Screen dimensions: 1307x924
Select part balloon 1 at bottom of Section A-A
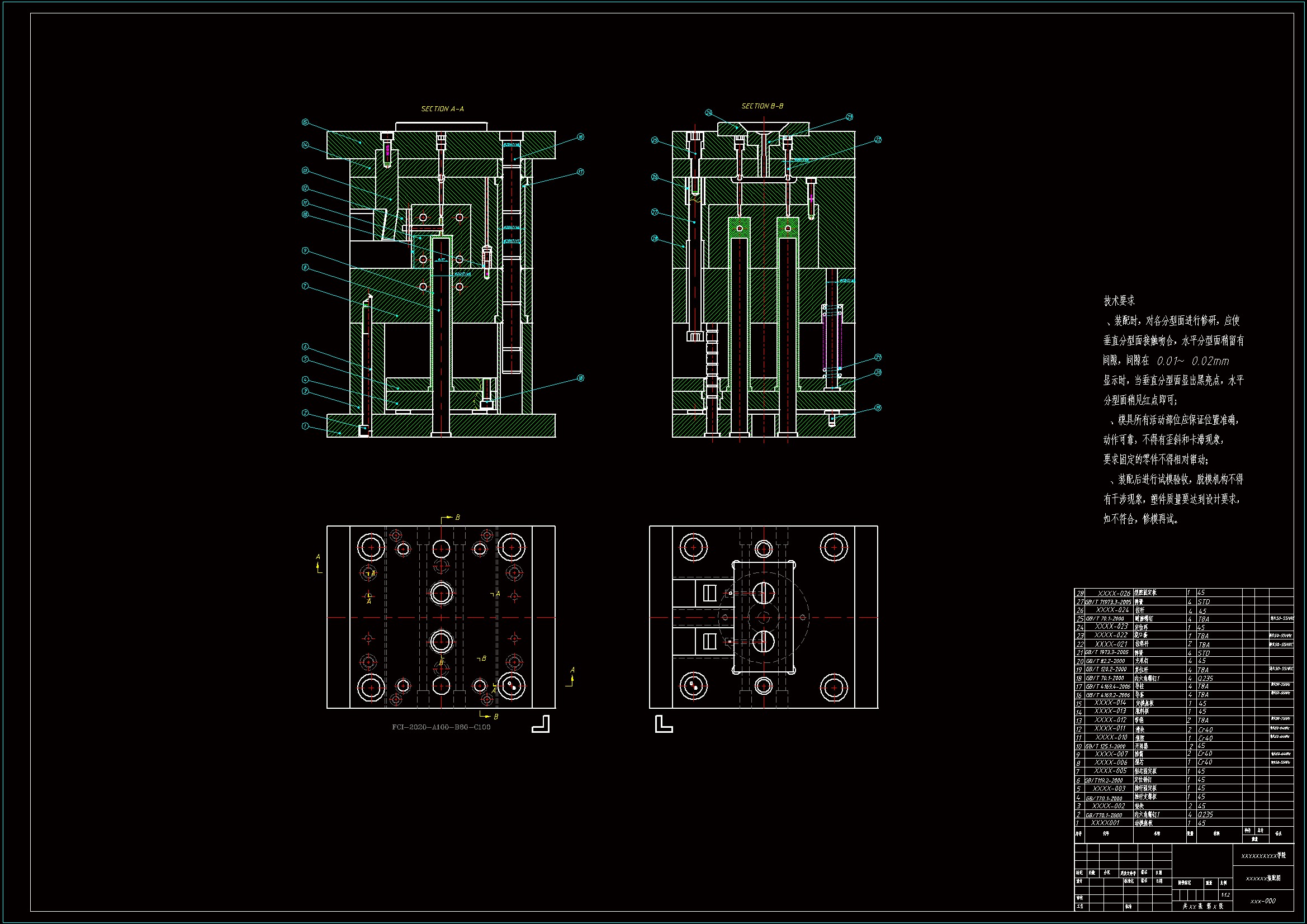click(x=305, y=426)
